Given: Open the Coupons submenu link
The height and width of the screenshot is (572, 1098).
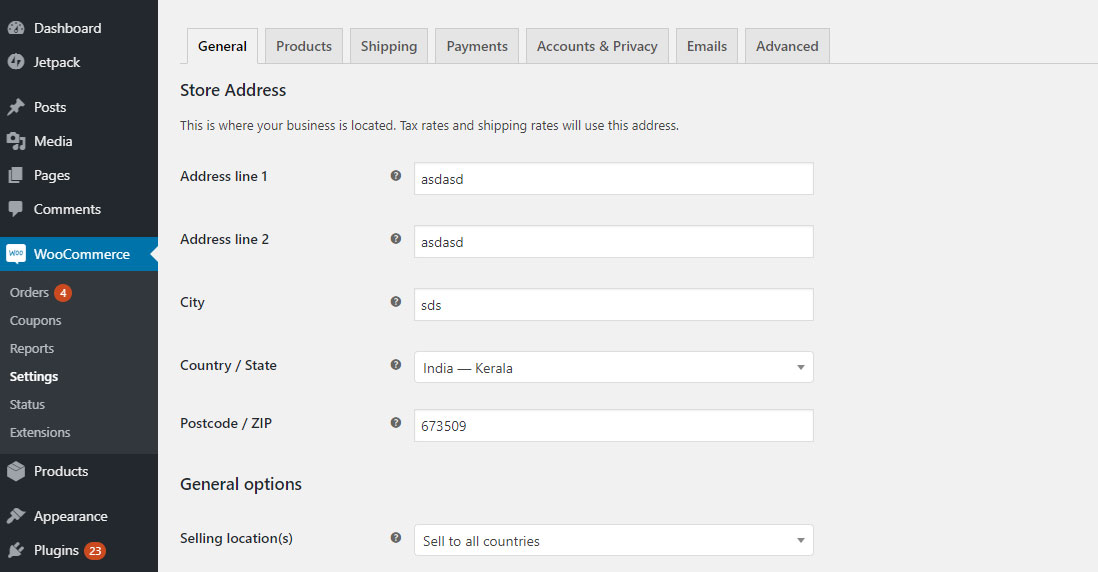Looking at the screenshot, I should pos(36,321).
